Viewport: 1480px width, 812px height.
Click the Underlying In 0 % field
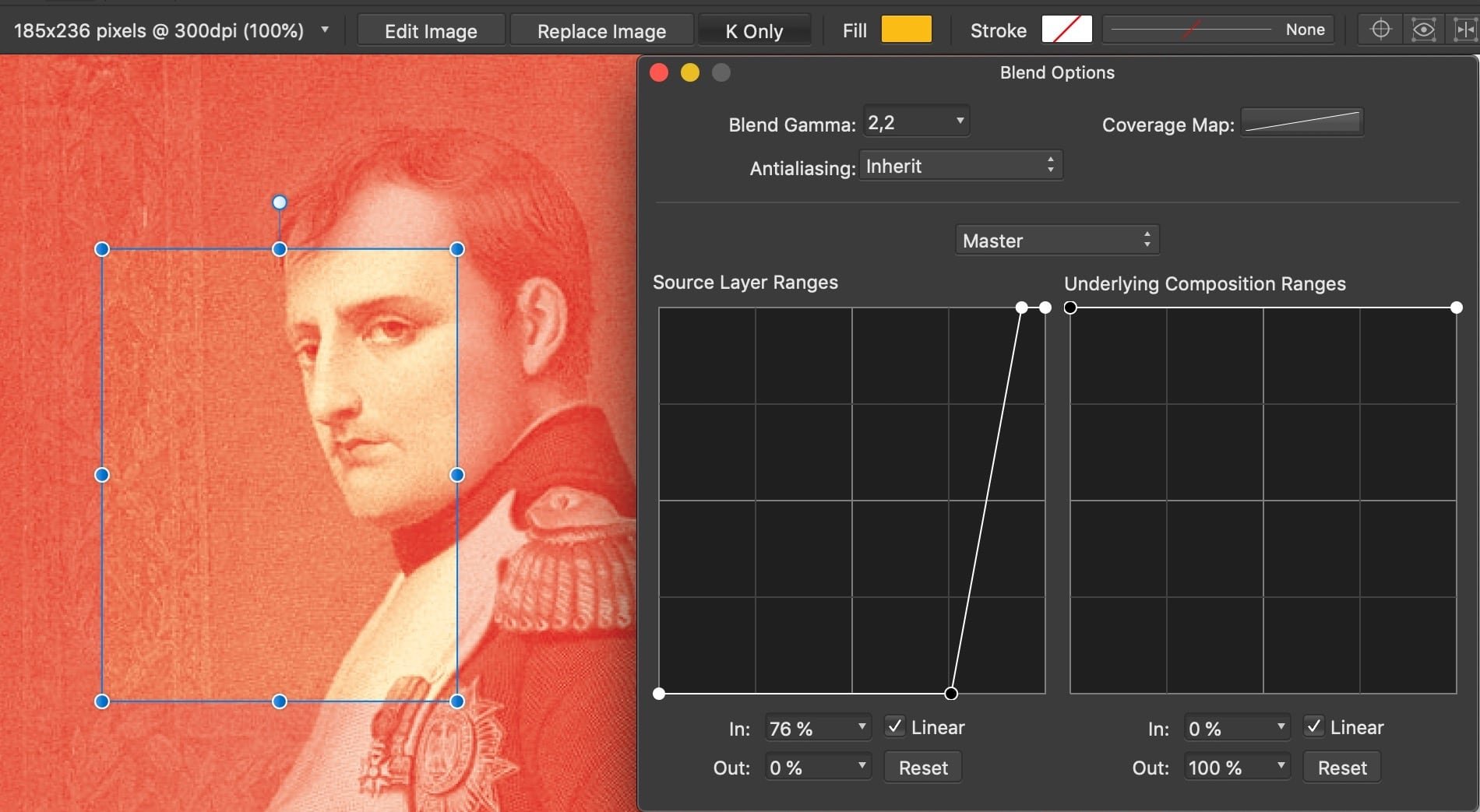[1236, 728]
